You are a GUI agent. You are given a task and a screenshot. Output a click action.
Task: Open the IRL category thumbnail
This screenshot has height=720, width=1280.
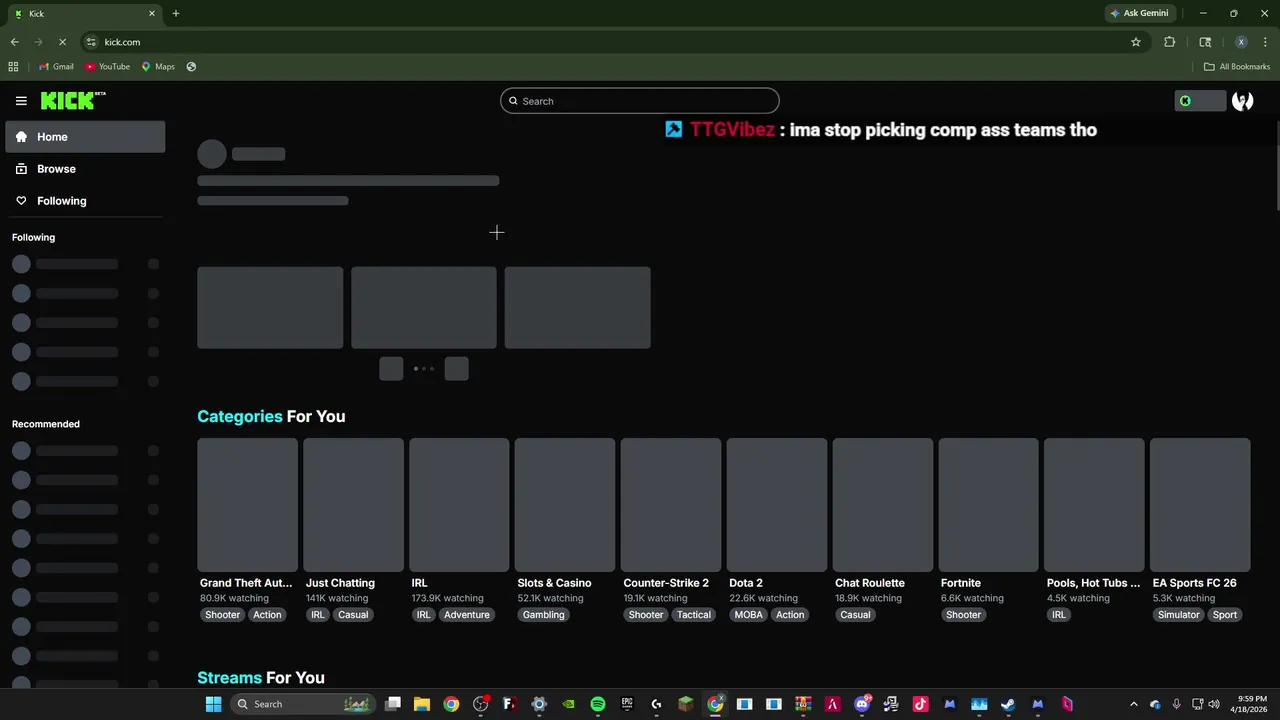pyautogui.click(x=459, y=504)
